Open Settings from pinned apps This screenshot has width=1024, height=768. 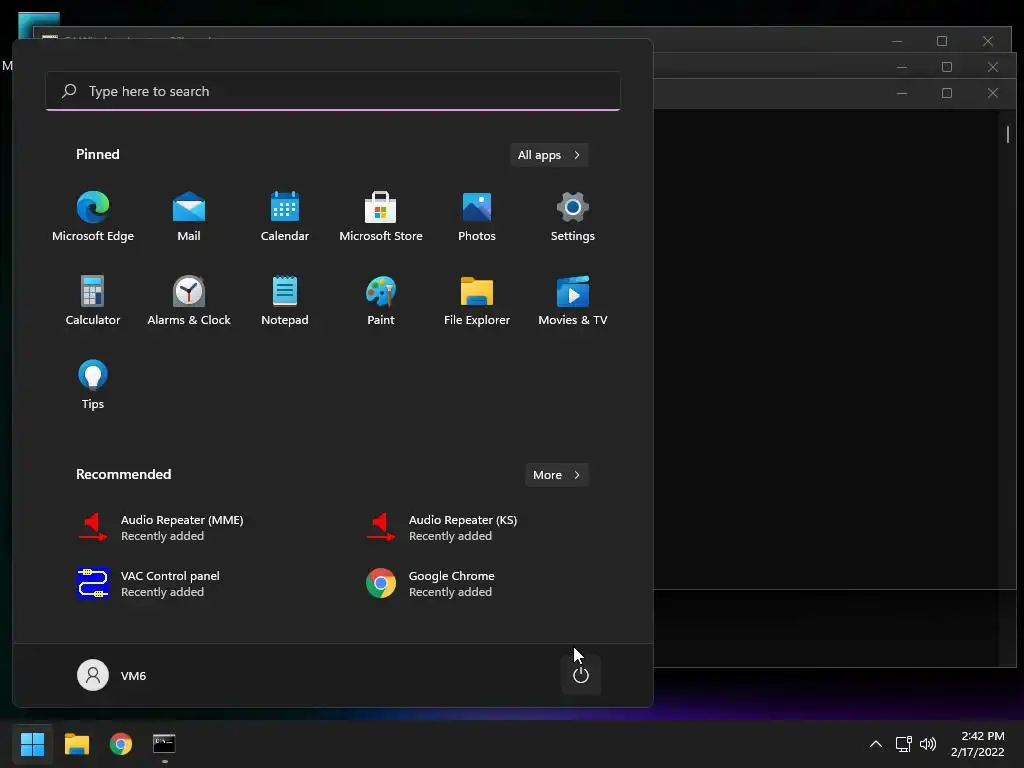573,217
